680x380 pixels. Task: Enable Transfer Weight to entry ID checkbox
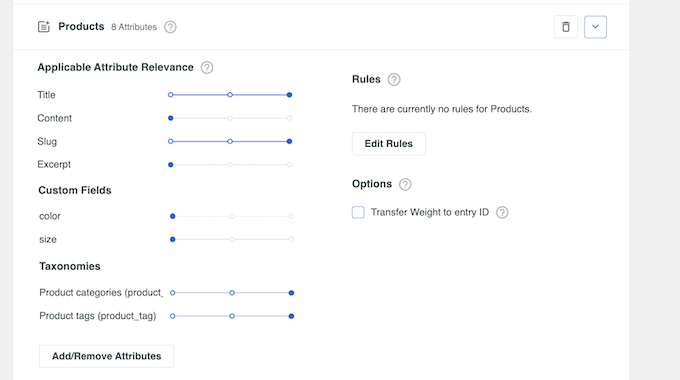[358, 213]
